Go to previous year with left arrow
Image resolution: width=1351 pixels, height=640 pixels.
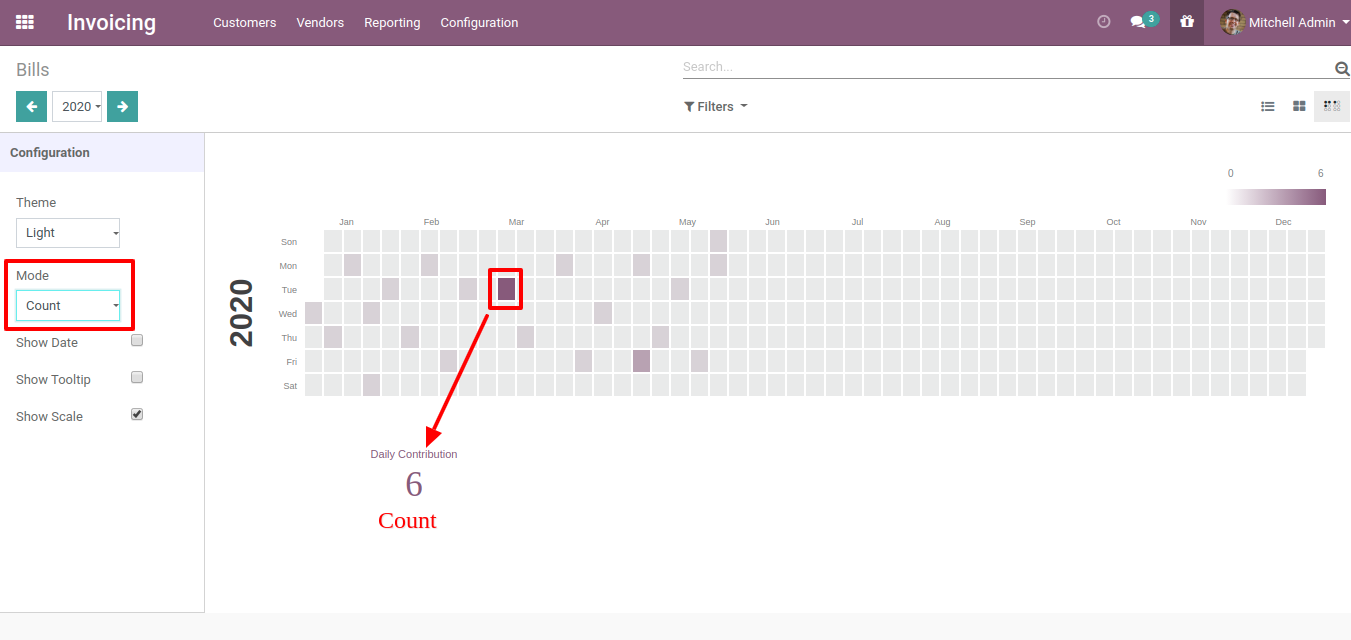point(31,106)
